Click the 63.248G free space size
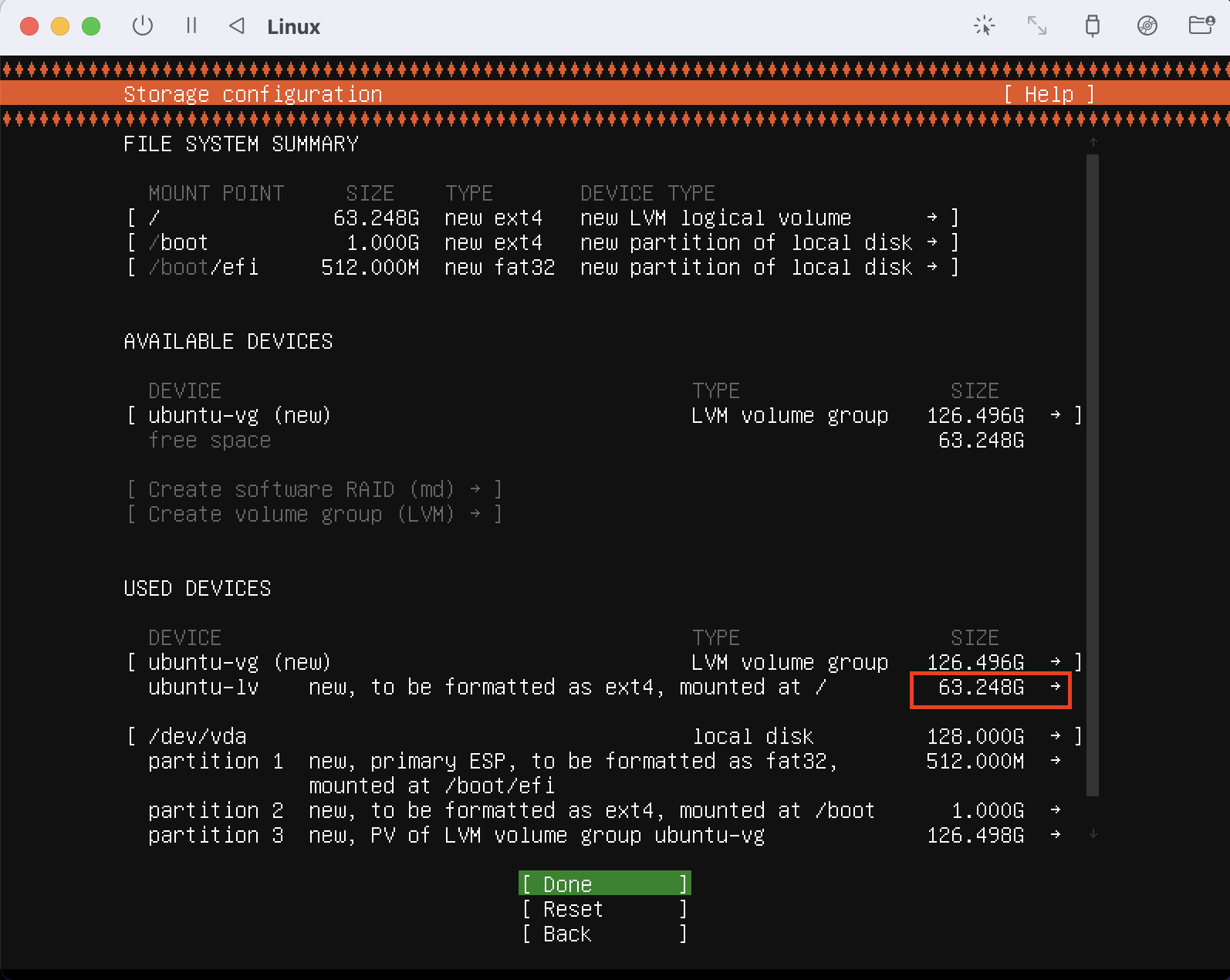 click(982, 440)
